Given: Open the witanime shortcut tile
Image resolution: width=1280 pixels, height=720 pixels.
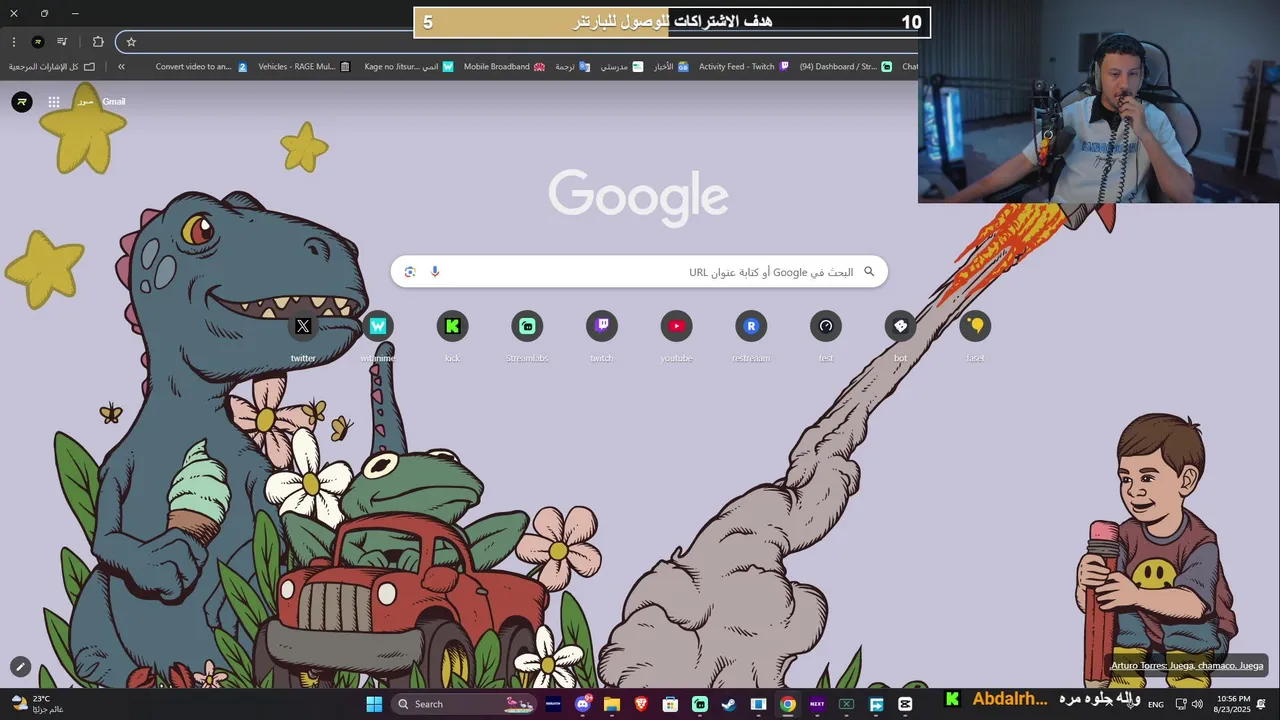Looking at the screenshot, I should pyautogui.click(x=378, y=337).
